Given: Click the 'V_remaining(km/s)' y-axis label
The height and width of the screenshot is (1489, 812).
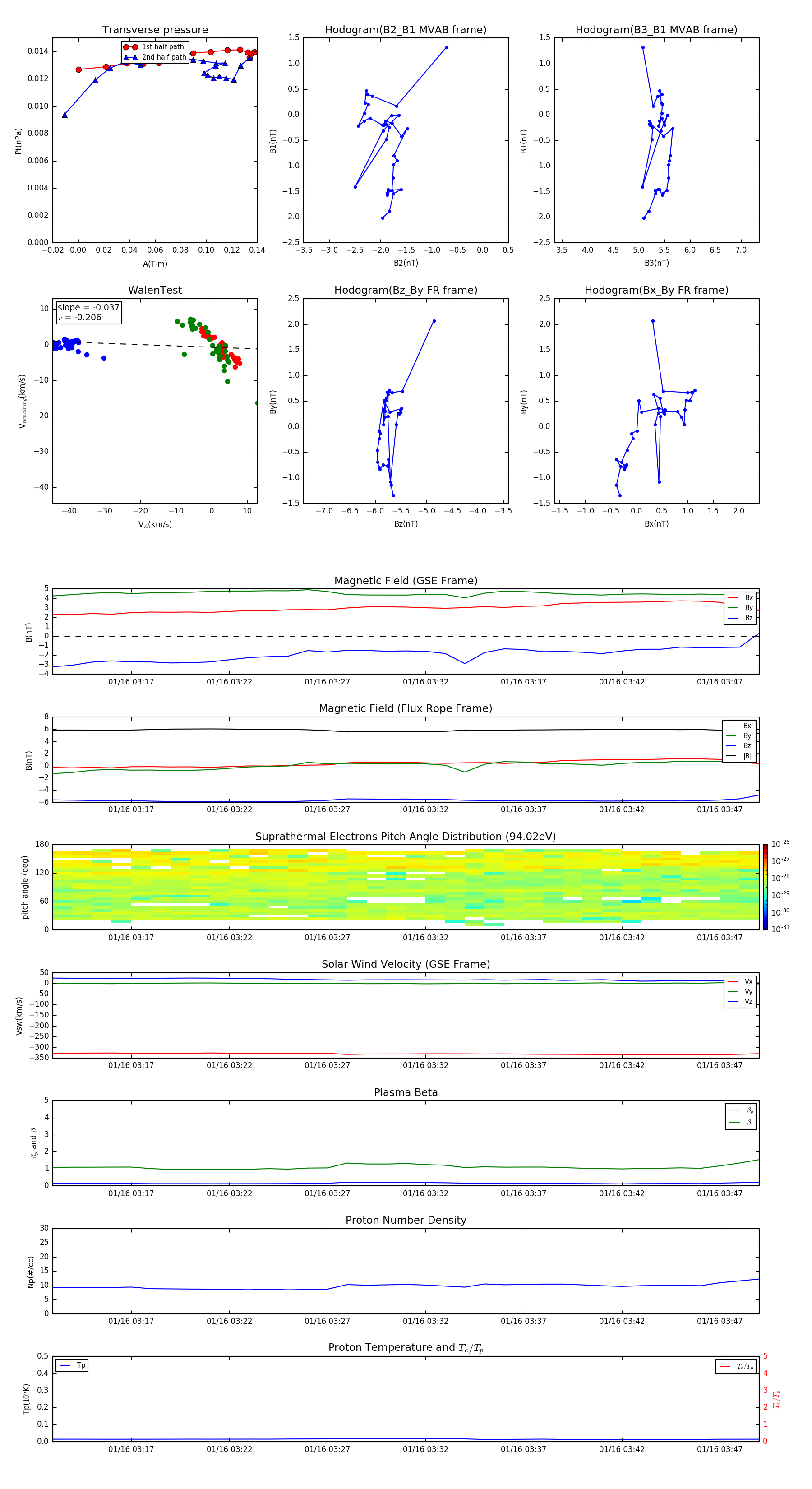Looking at the screenshot, I should [23, 401].
